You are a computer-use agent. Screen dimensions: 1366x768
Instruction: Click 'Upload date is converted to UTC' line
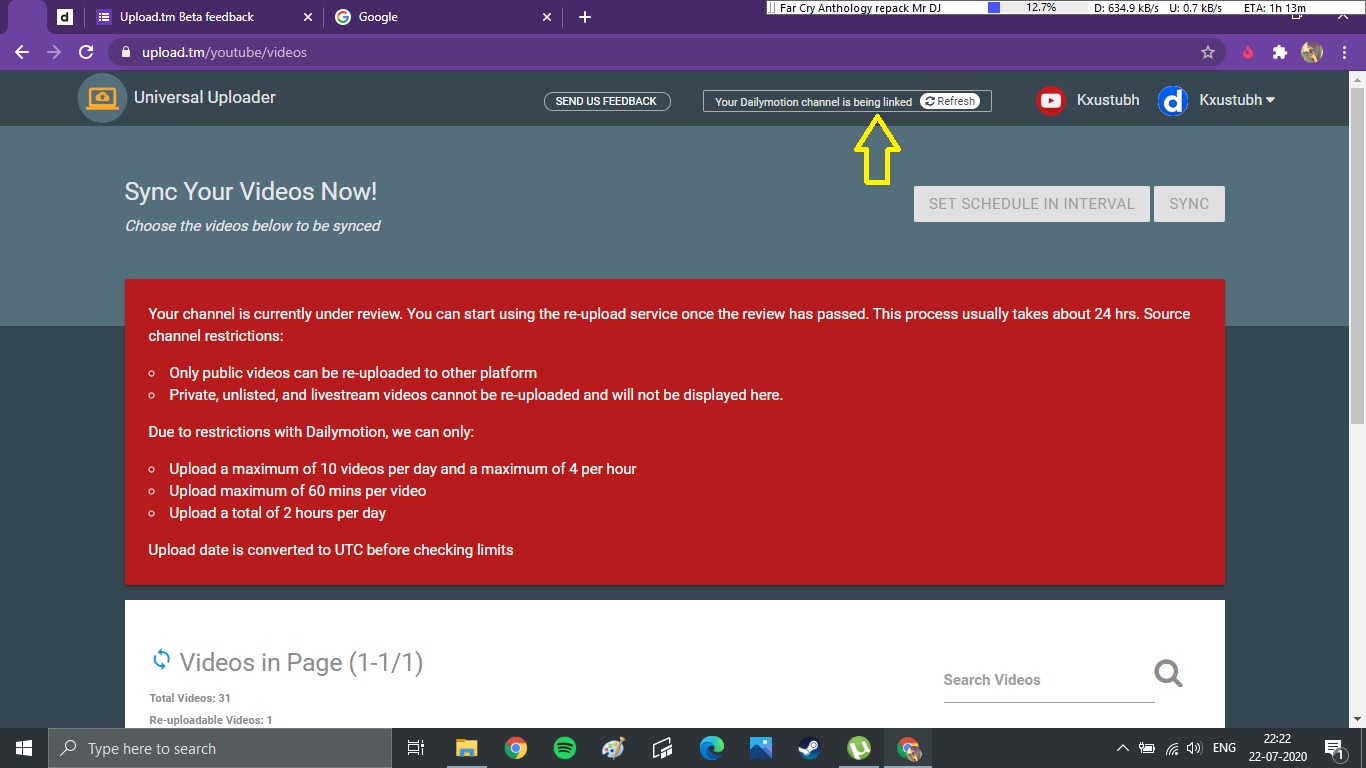click(331, 550)
